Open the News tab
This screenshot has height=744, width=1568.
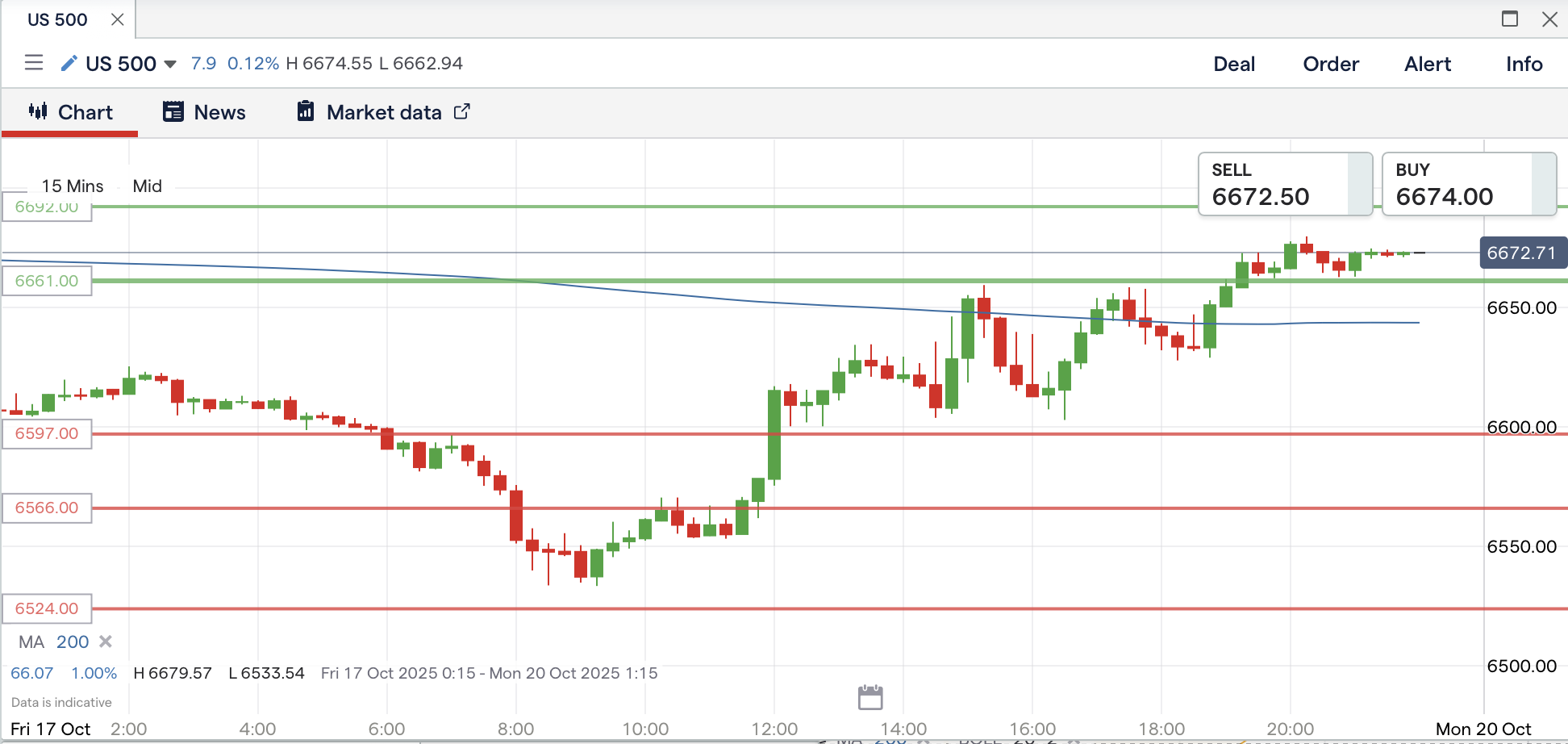(205, 112)
